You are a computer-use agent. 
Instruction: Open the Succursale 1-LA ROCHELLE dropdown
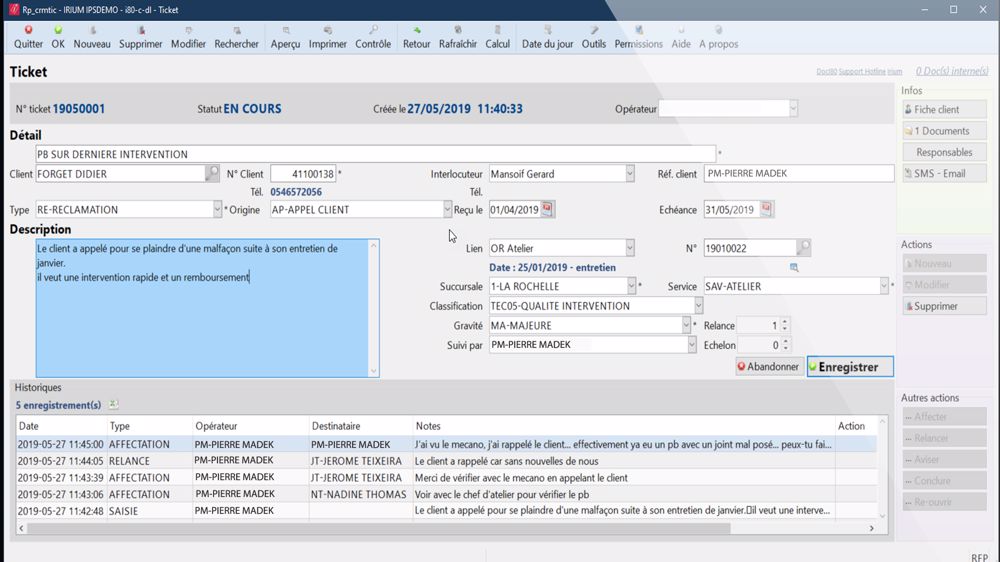point(631,286)
